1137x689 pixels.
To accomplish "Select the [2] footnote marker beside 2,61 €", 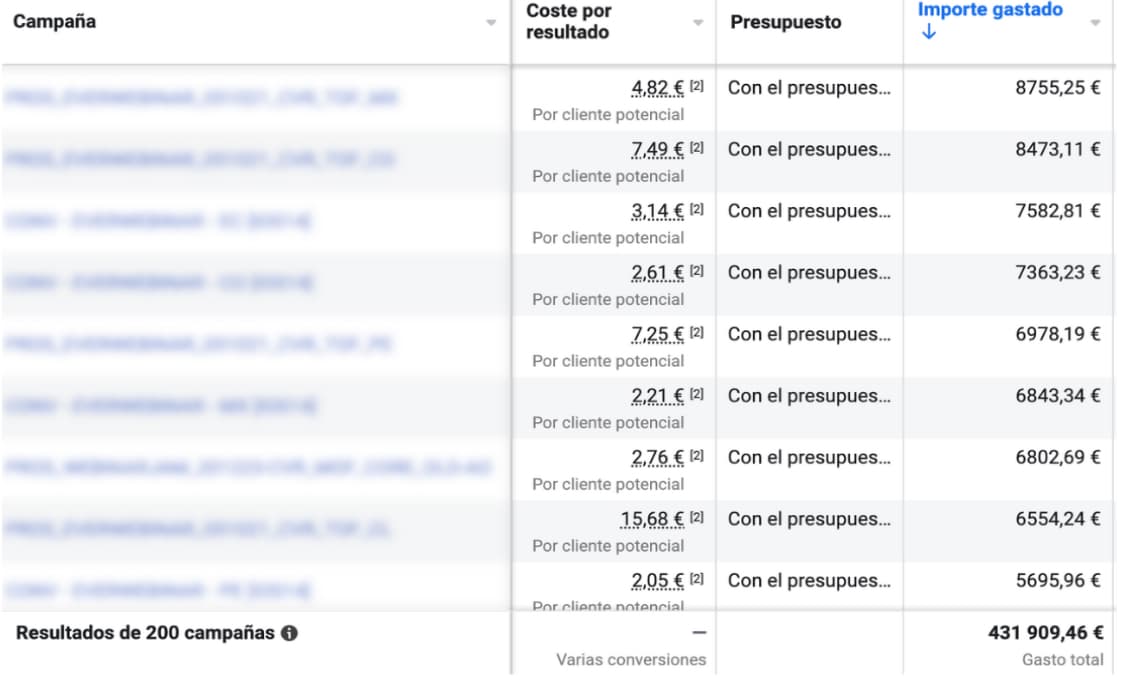I will [x=697, y=272].
